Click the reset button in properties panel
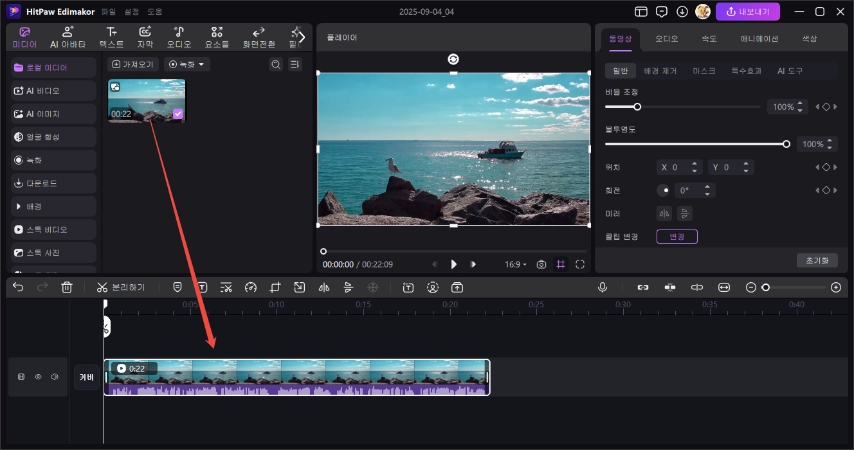854x450 pixels. pyautogui.click(x=816, y=260)
